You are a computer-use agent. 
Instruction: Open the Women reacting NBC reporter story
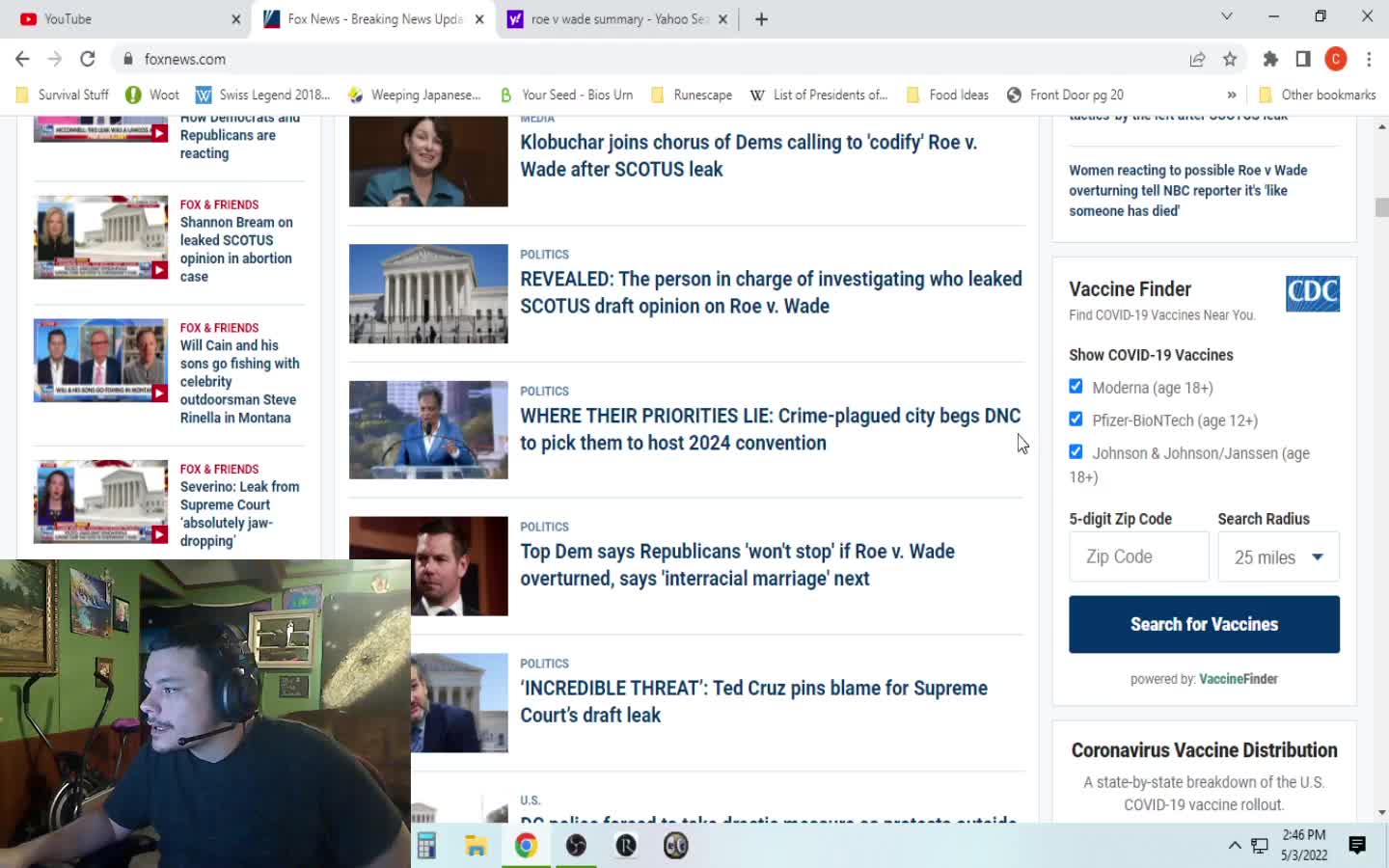point(1188,190)
